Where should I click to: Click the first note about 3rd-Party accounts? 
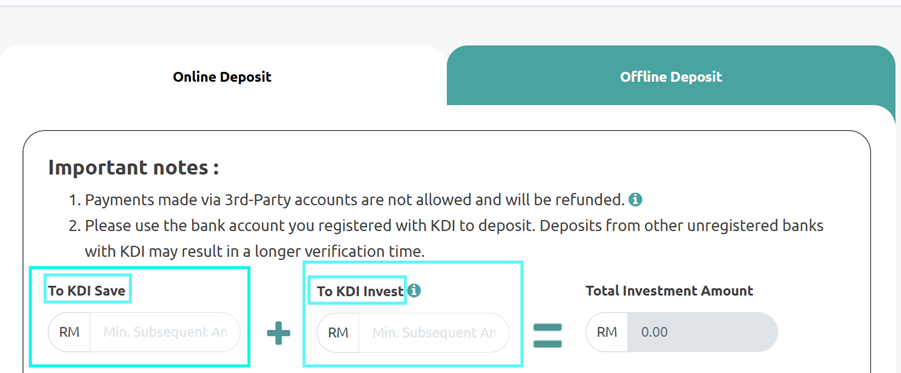click(355, 200)
